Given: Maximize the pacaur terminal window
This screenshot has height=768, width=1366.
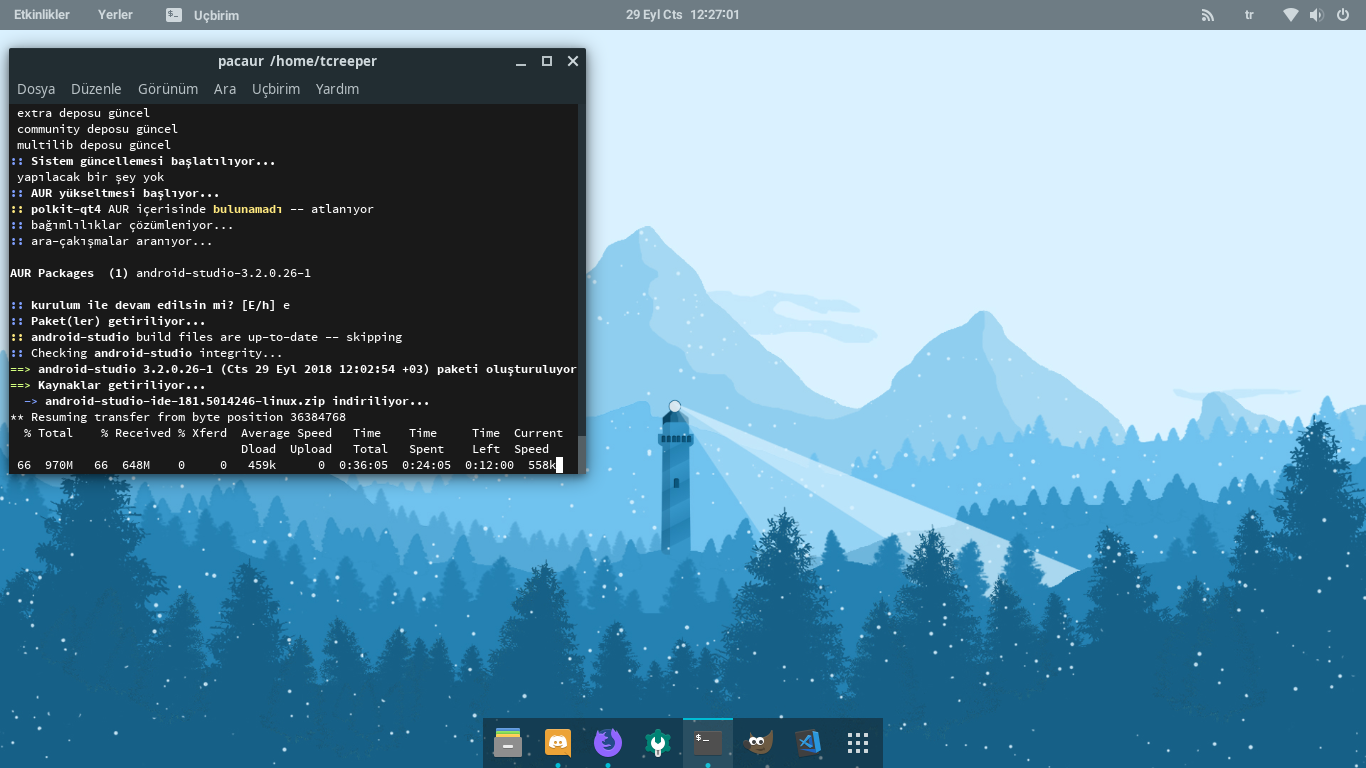Looking at the screenshot, I should tap(547, 61).
